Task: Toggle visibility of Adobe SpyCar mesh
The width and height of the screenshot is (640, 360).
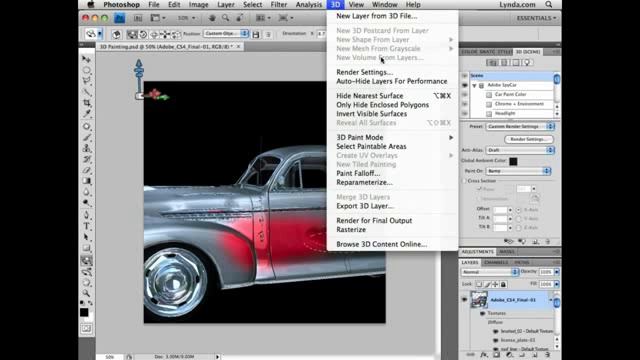Action: tap(464, 85)
